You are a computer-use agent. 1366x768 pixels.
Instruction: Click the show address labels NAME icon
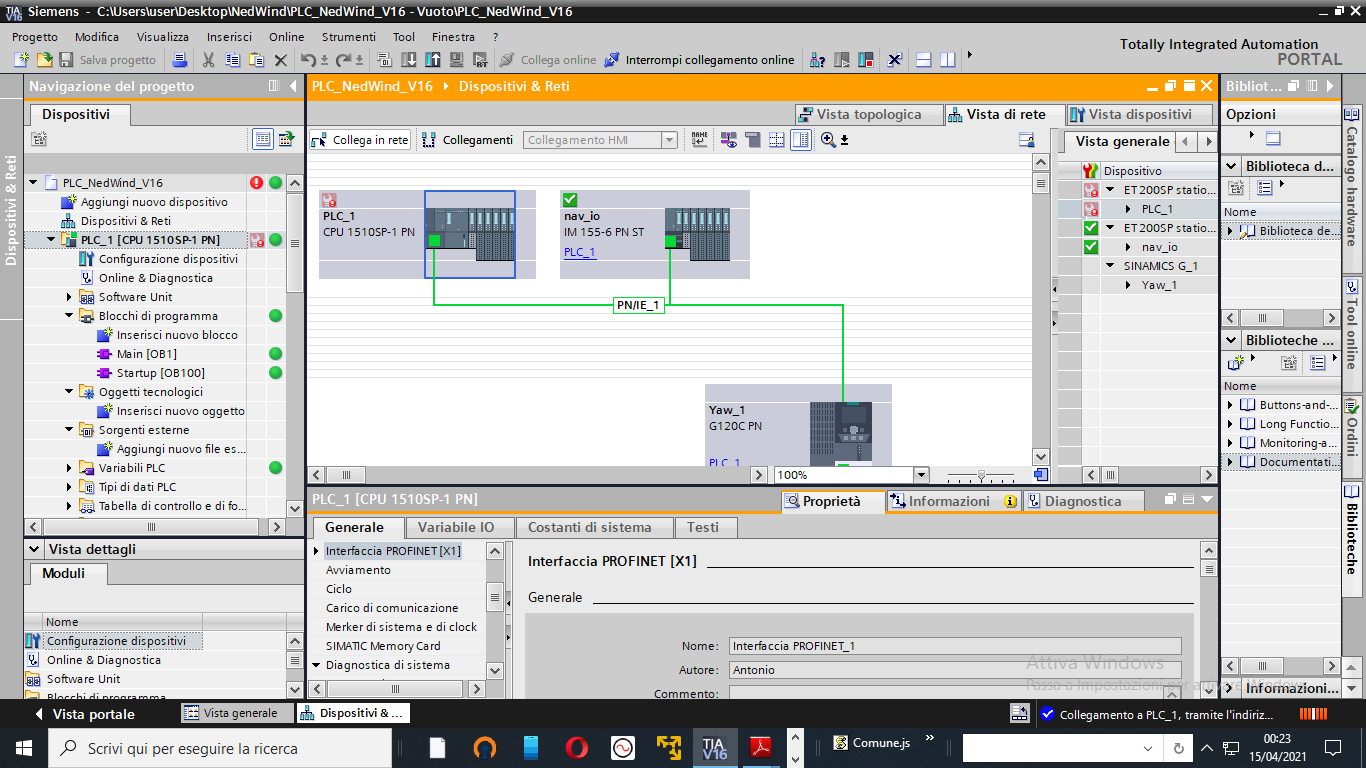point(699,140)
